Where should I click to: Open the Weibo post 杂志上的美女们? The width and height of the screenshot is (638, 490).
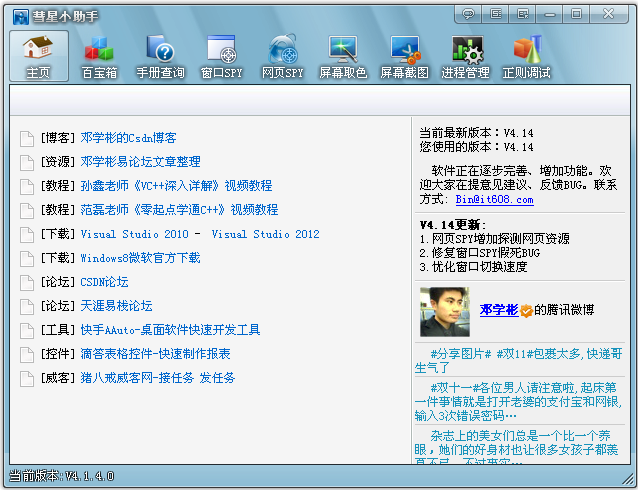pos(517,446)
